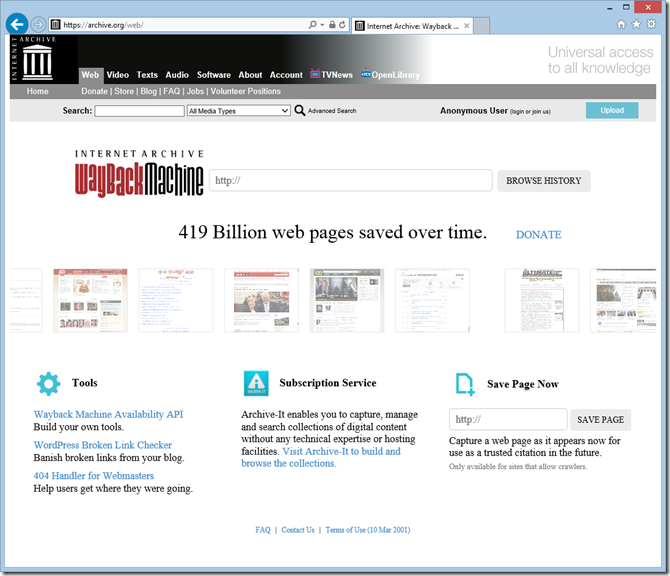Open the OpenLibrary section
Viewport: 670px width, 576px height.
coord(390,74)
